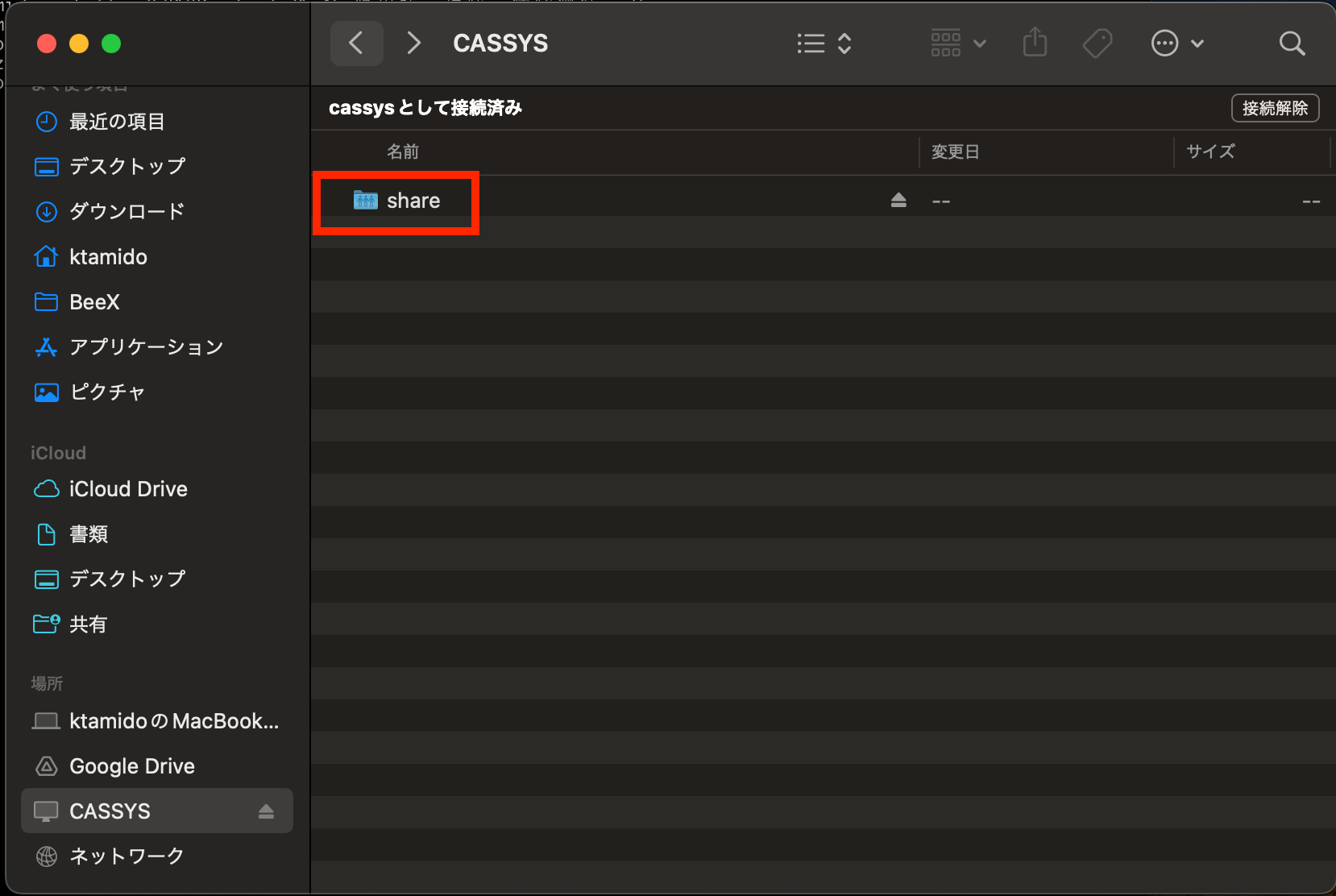1336x896 pixels.
Task: Click the CASSYS window title
Action: click(500, 43)
